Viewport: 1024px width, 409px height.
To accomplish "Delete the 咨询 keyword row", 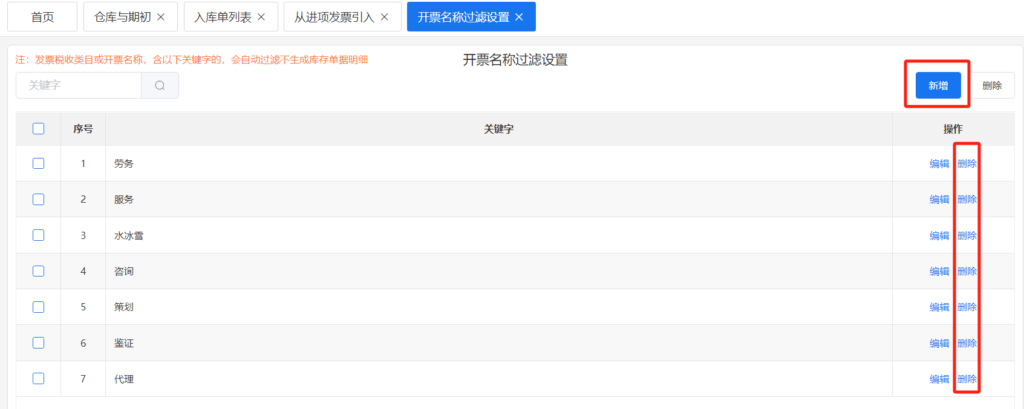I will 967,271.
